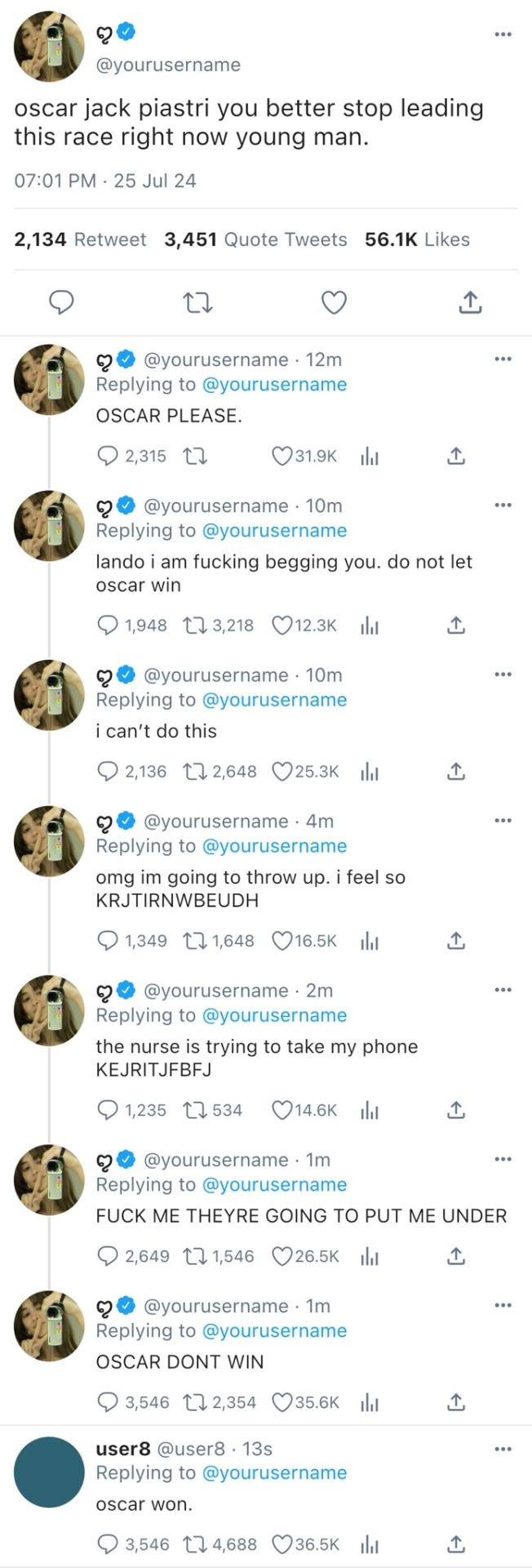
Task: Open more options for 'OSCAR PLEASE.' reply
Action: (503, 359)
